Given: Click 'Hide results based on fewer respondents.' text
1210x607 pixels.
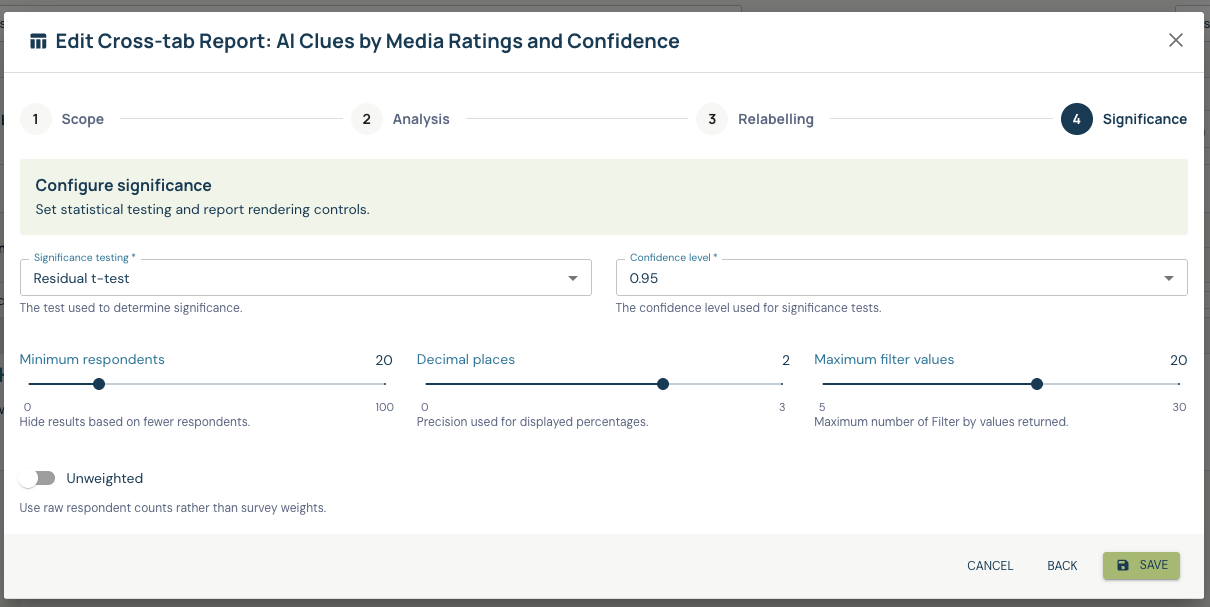Looking at the screenshot, I should [x=135, y=422].
